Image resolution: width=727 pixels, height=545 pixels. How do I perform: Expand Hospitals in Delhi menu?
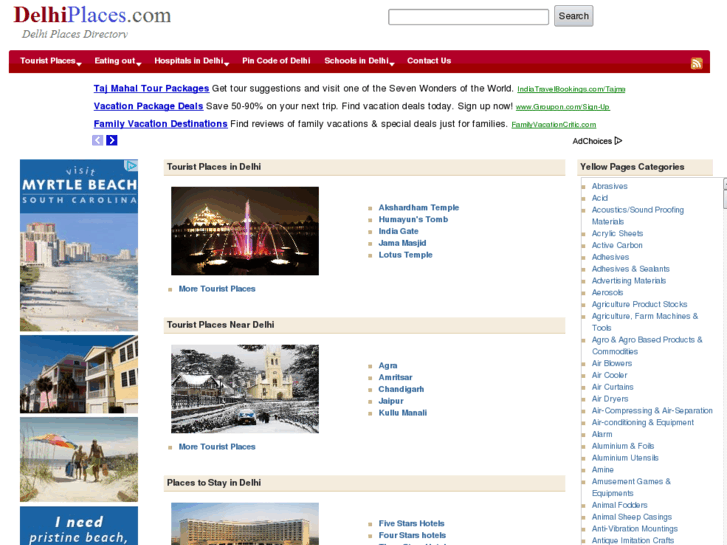[x=191, y=61]
